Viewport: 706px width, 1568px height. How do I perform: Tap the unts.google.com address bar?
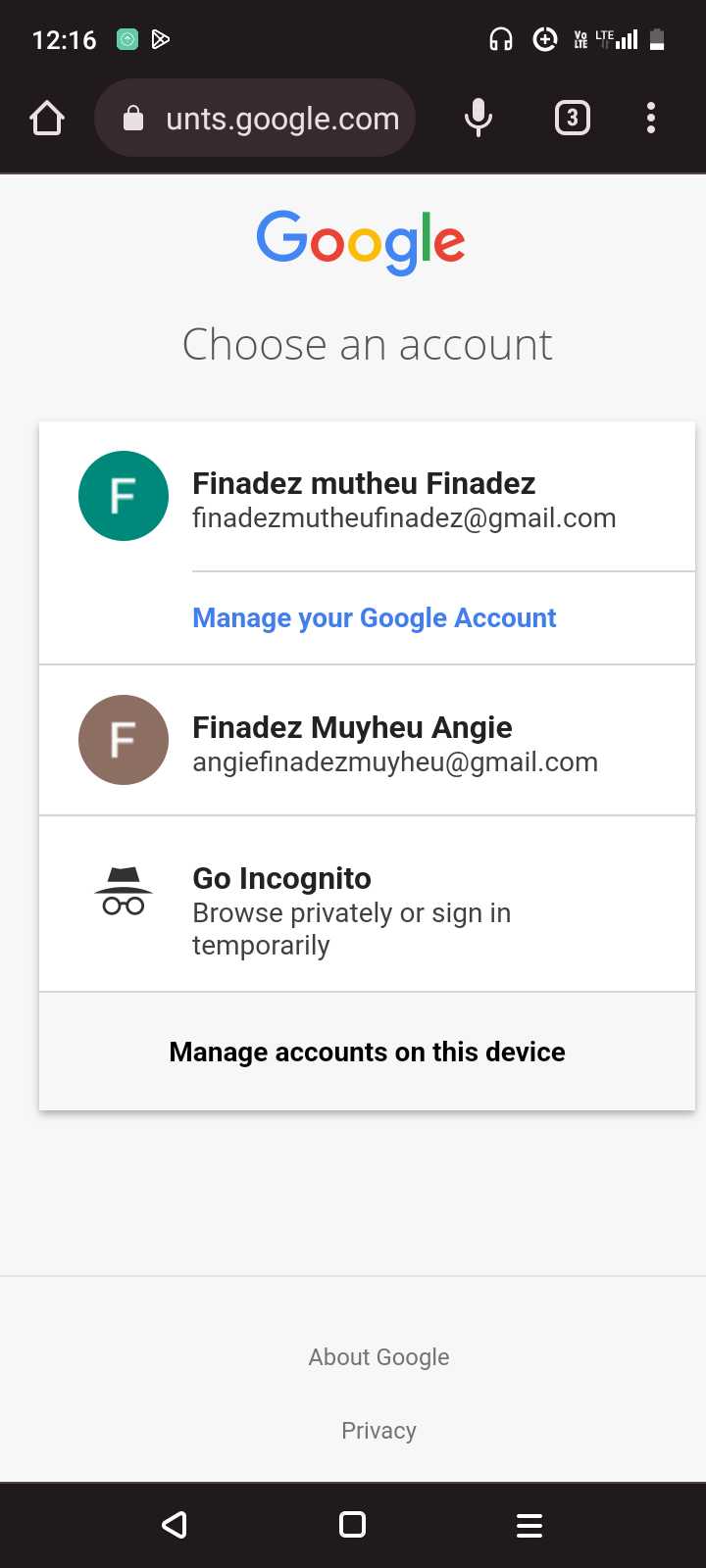(255, 118)
